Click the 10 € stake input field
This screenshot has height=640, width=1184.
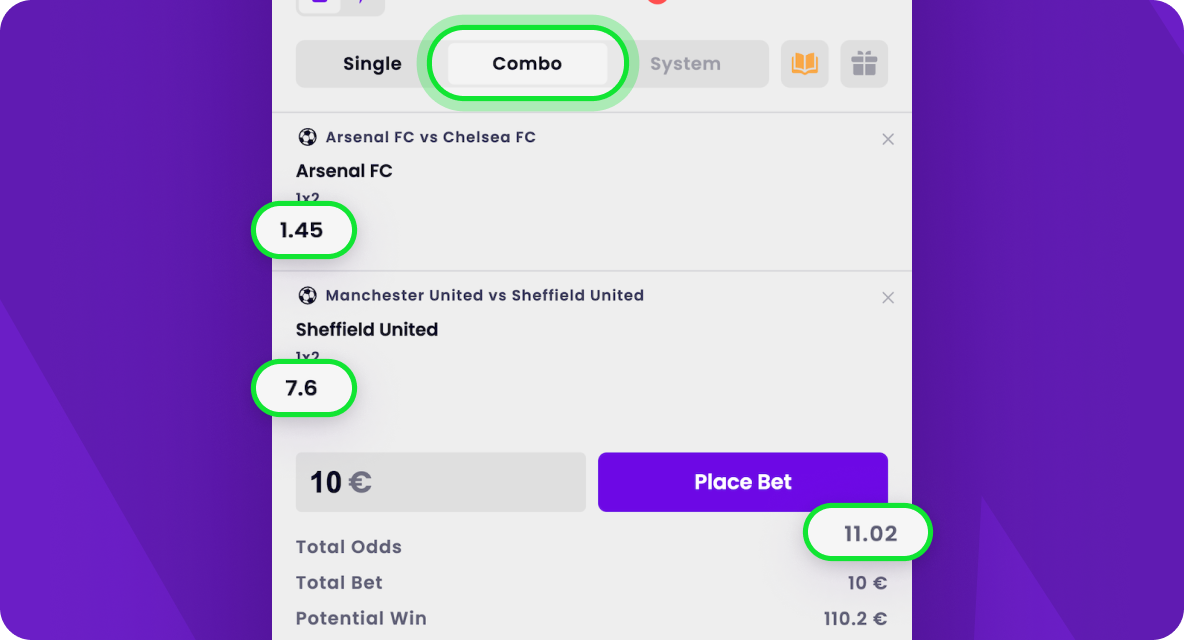[440, 482]
